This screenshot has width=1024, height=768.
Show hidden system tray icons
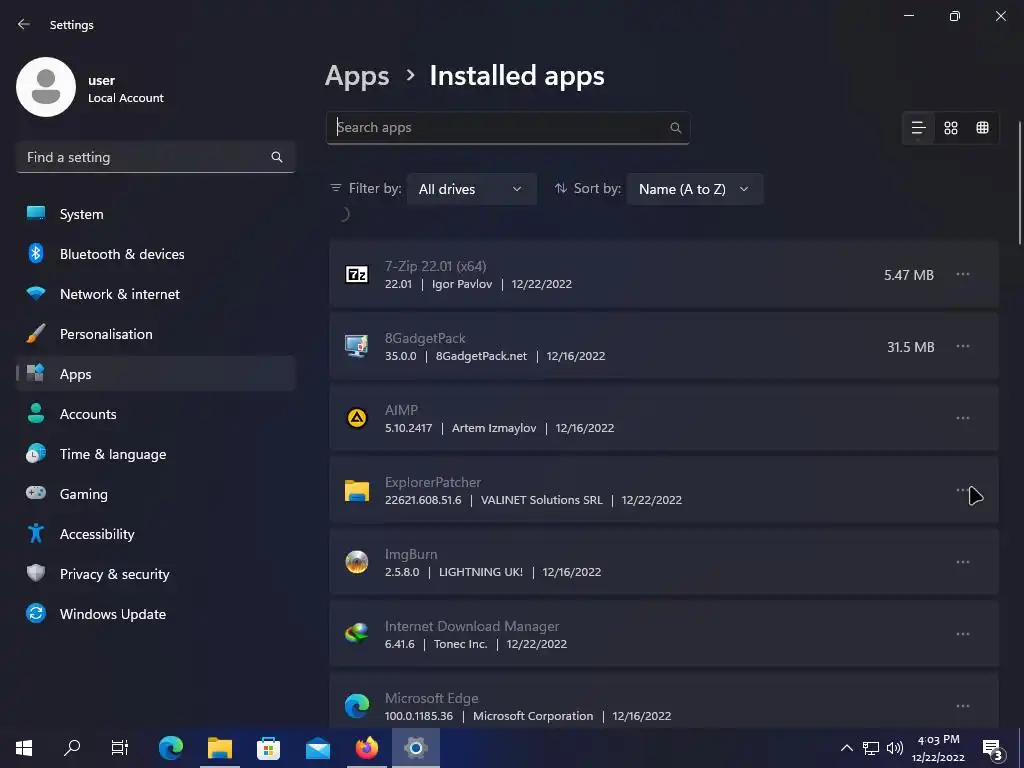tap(846, 748)
